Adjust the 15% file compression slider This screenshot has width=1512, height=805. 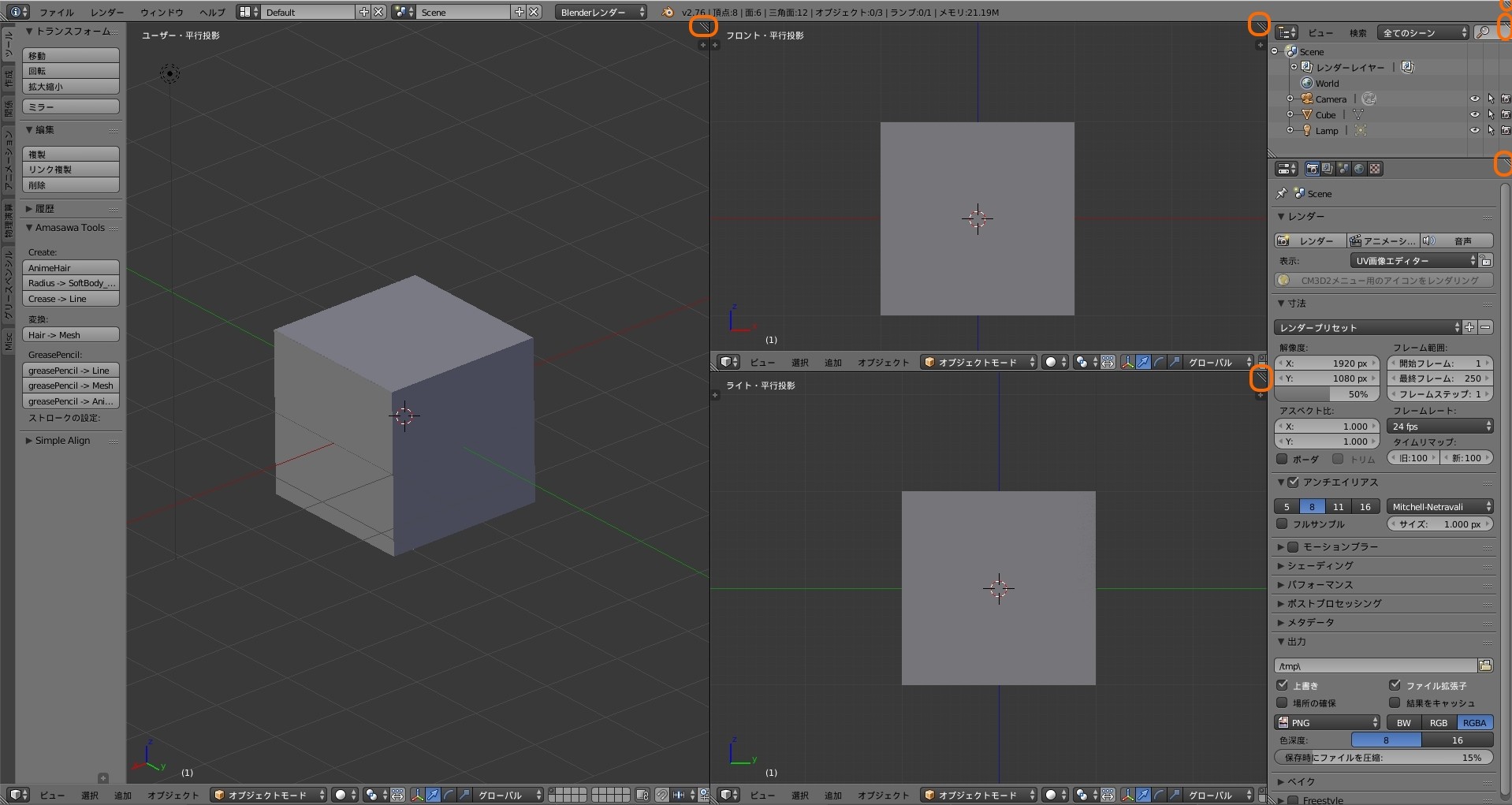[x=1384, y=757]
